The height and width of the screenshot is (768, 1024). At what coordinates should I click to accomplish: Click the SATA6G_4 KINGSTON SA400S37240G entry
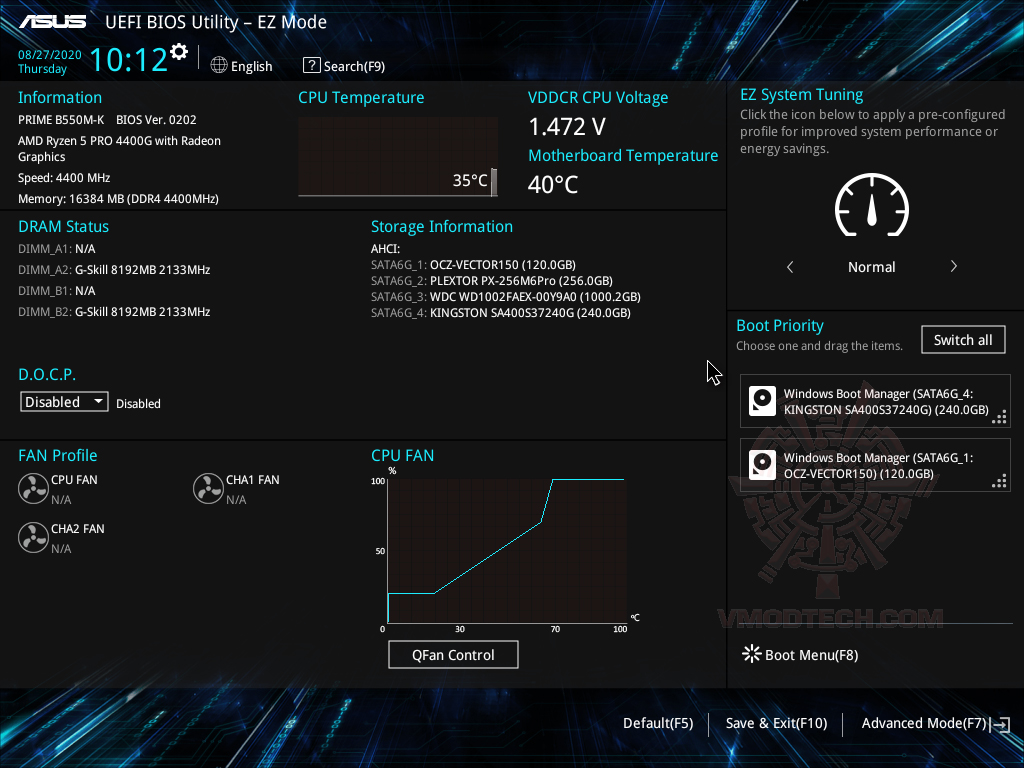[501, 313]
